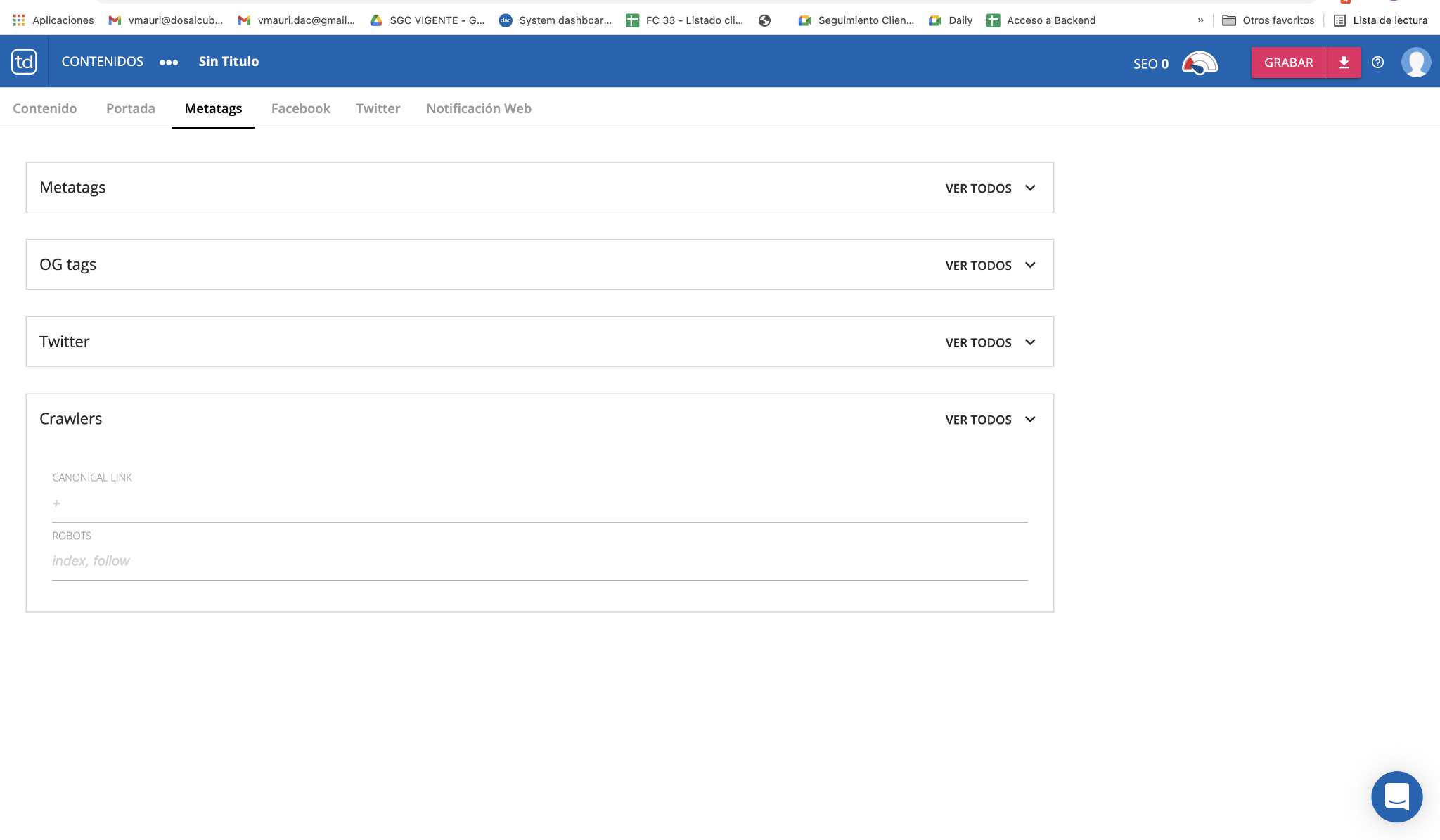Click the Aplicaciones apps grid icon
The width and height of the screenshot is (1440, 840).
pos(19,20)
